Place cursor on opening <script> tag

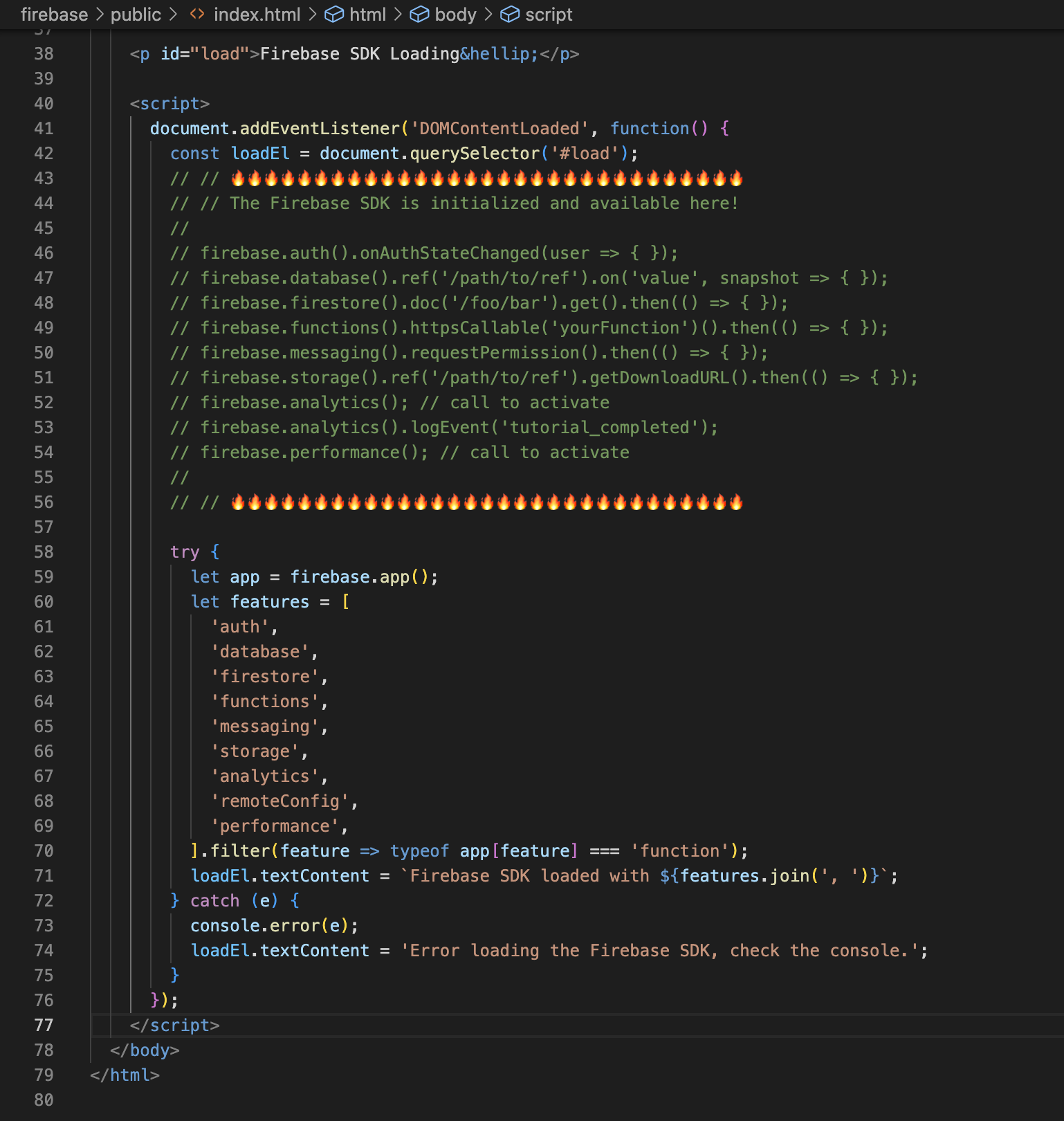click(169, 104)
